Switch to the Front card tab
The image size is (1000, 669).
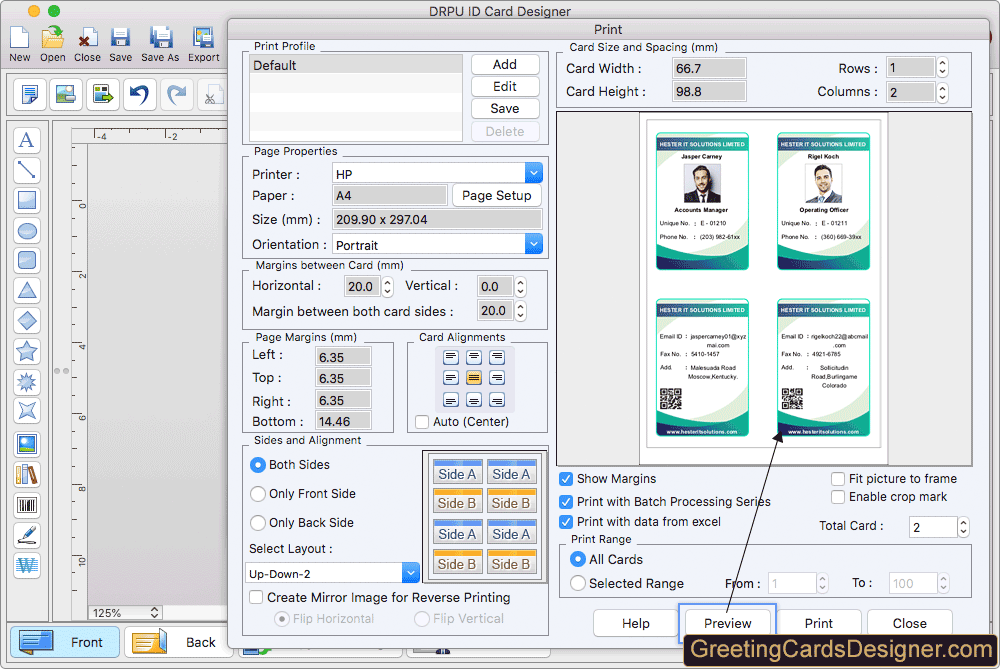pyautogui.click(x=64, y=642)
